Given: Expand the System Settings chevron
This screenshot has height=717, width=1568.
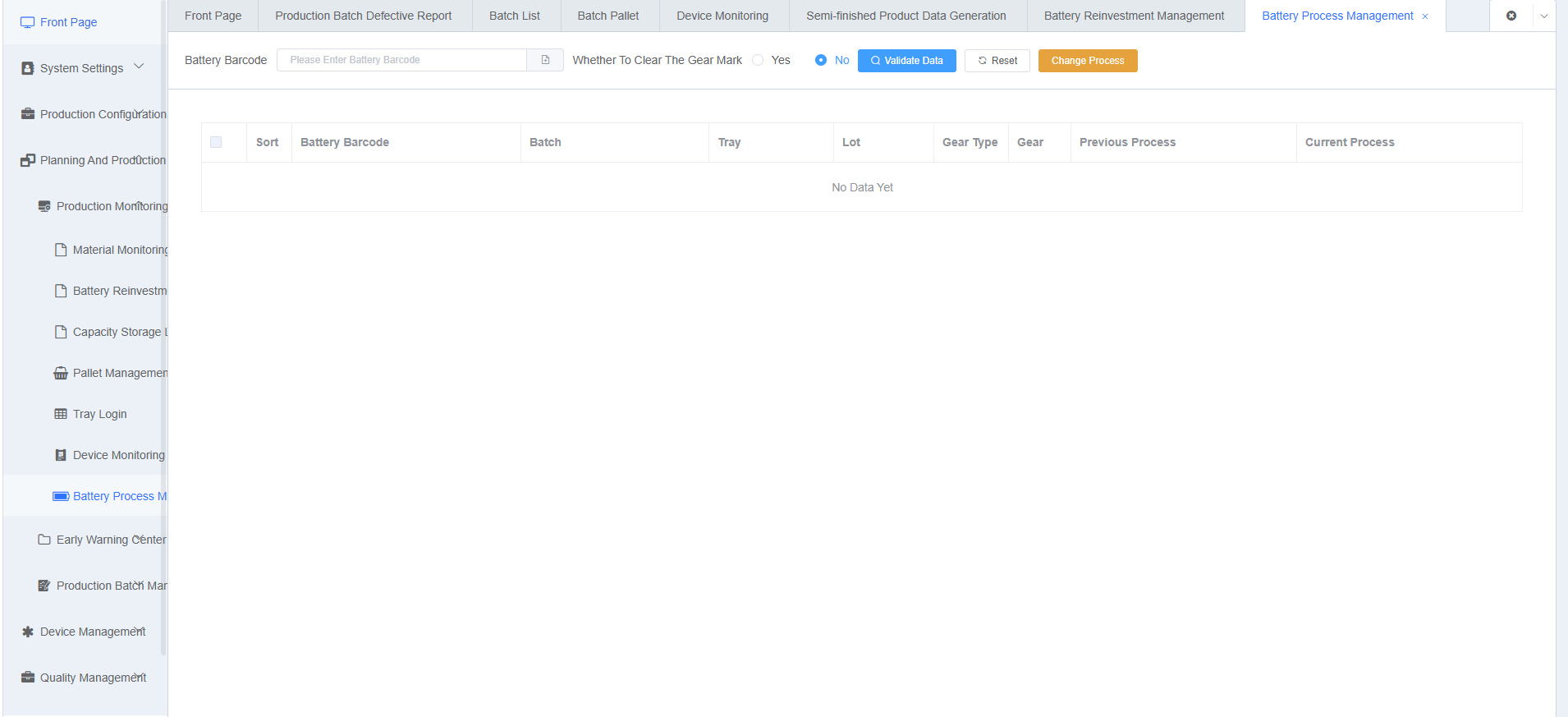Looking at the screenshot, I should pos(139,67).
